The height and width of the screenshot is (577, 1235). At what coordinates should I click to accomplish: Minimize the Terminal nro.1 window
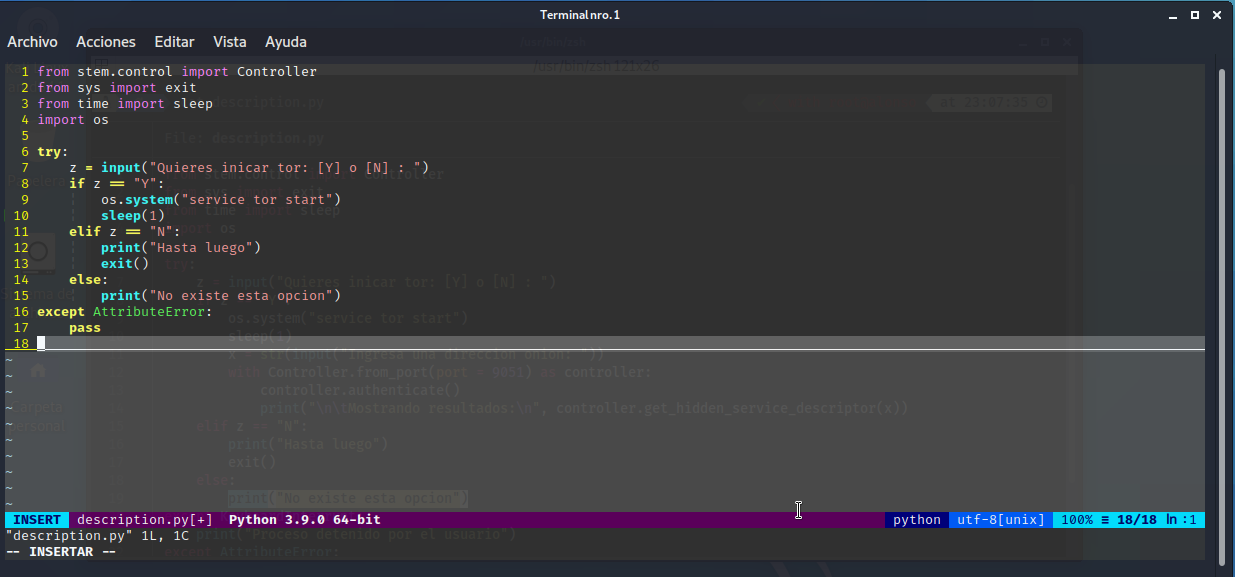tap(1174, 15)
